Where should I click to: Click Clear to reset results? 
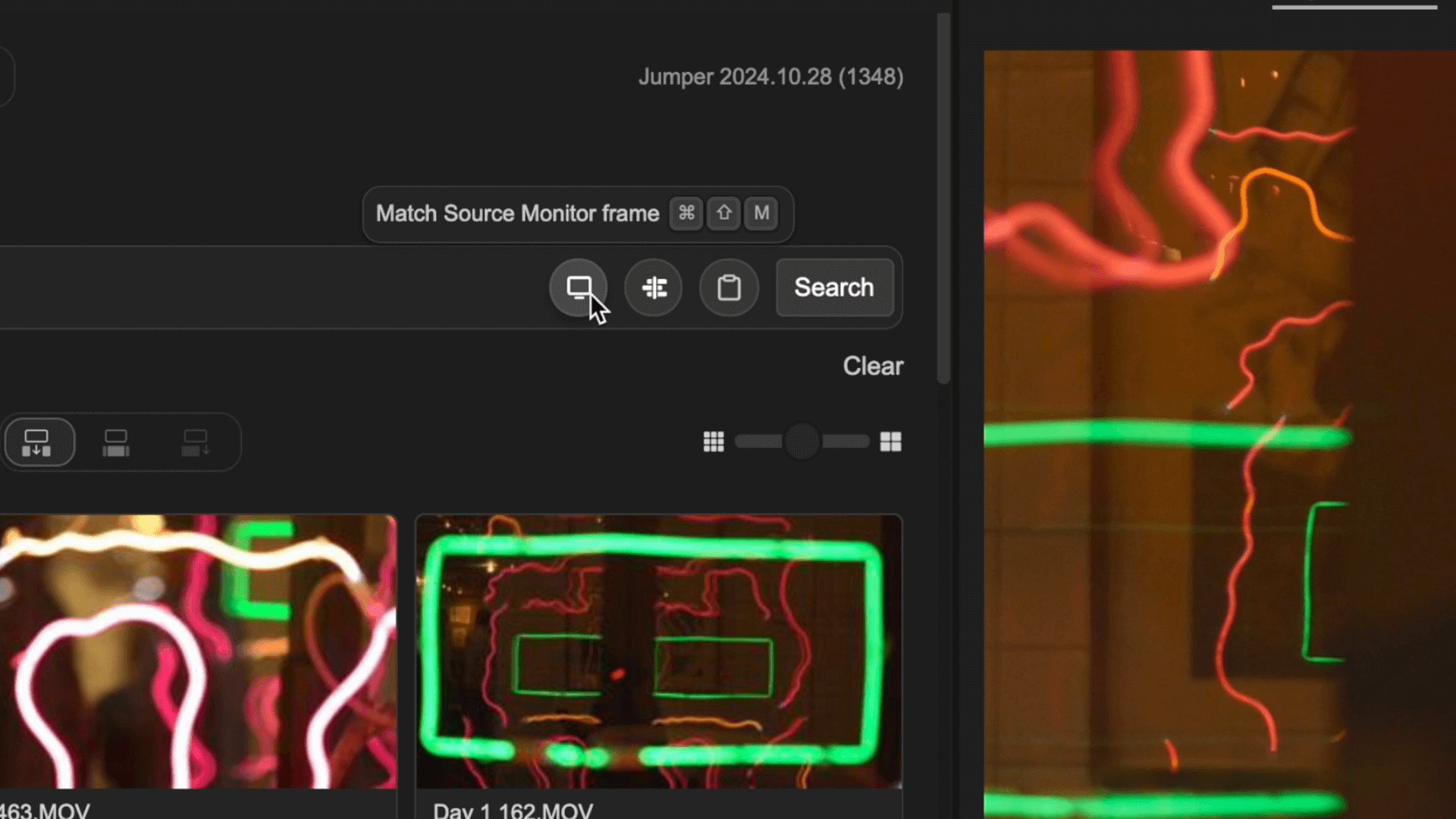[873, 366]
